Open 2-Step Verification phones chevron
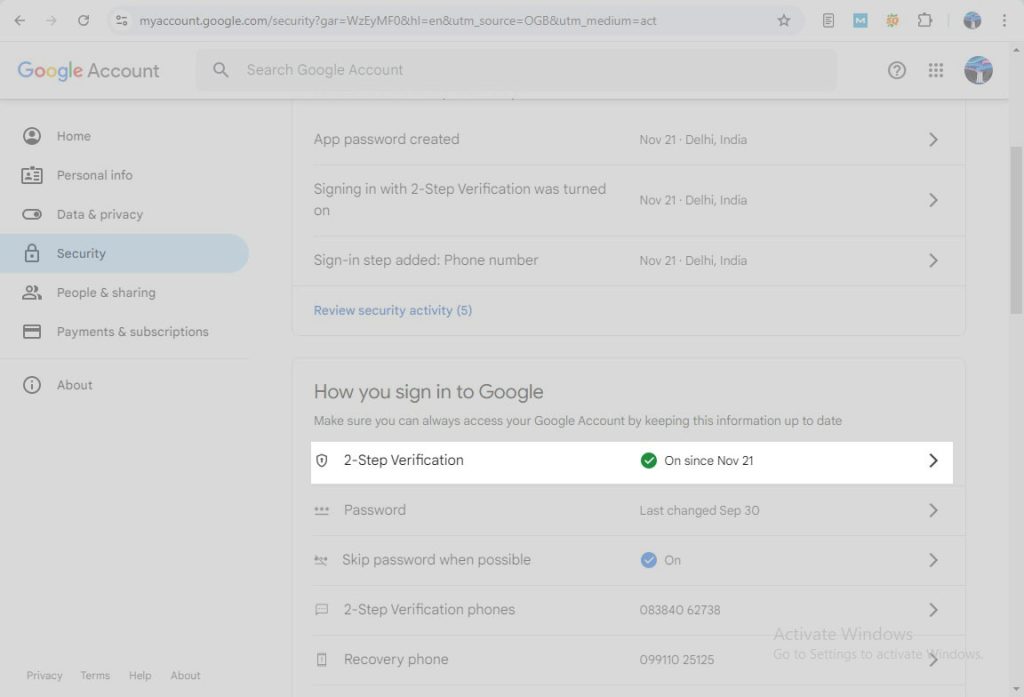Viewport: 1024px width, 697px height. (933, 609)
